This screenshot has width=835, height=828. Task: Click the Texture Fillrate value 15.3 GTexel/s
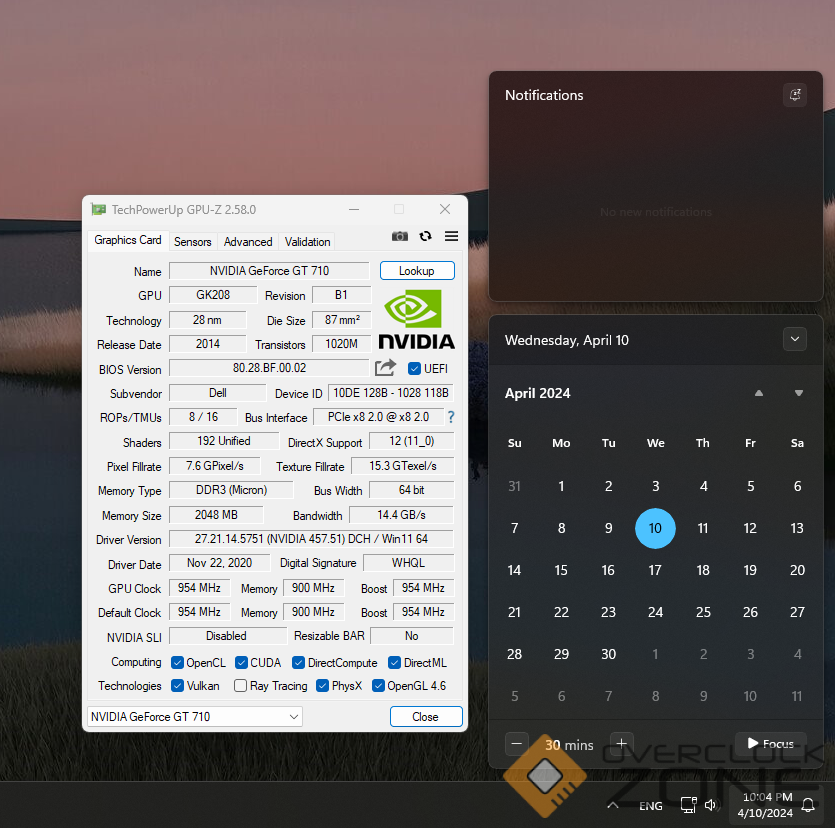click(403, 466)
